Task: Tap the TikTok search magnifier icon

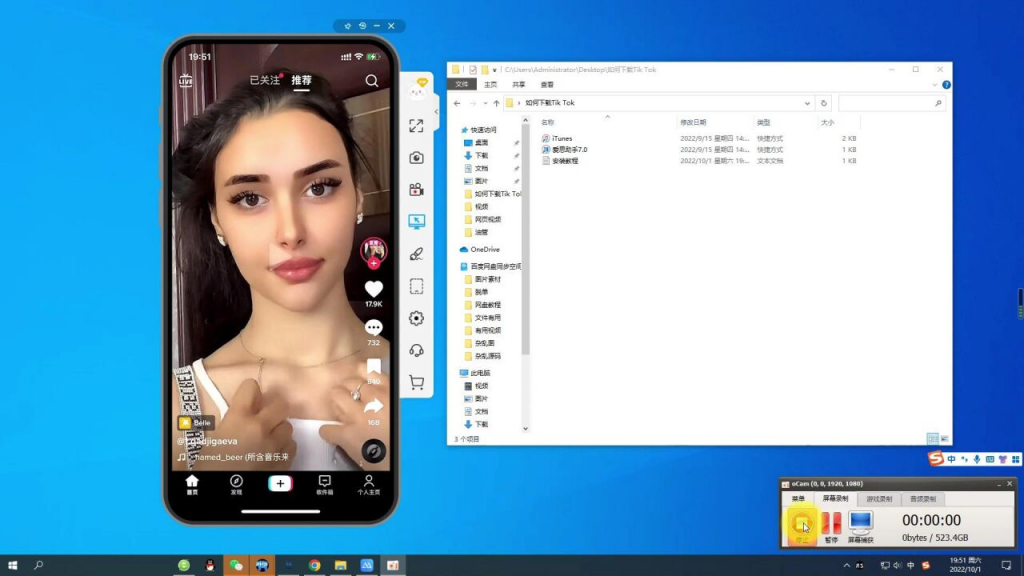Action: pyautogui.click(x=371, y=81)
